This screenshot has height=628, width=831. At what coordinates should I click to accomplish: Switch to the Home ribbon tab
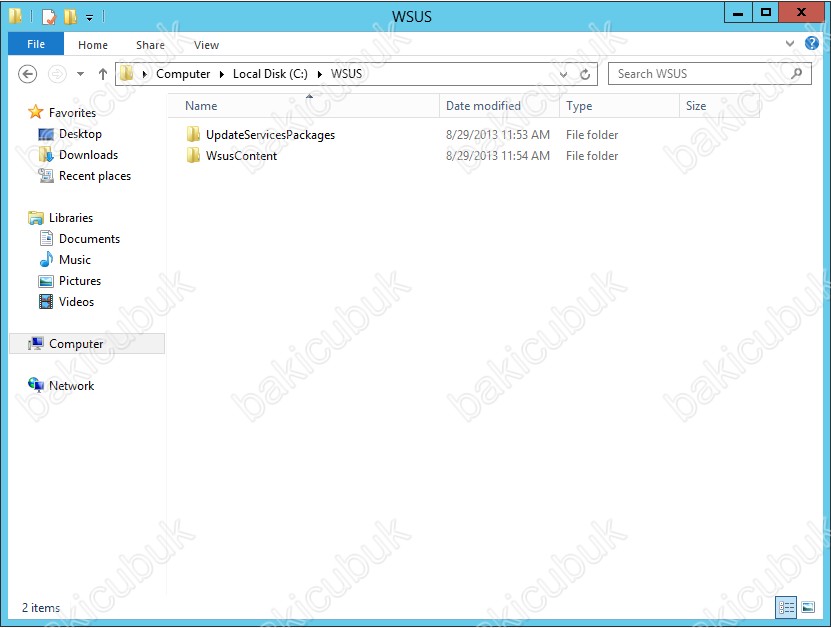tap(93, 45)
